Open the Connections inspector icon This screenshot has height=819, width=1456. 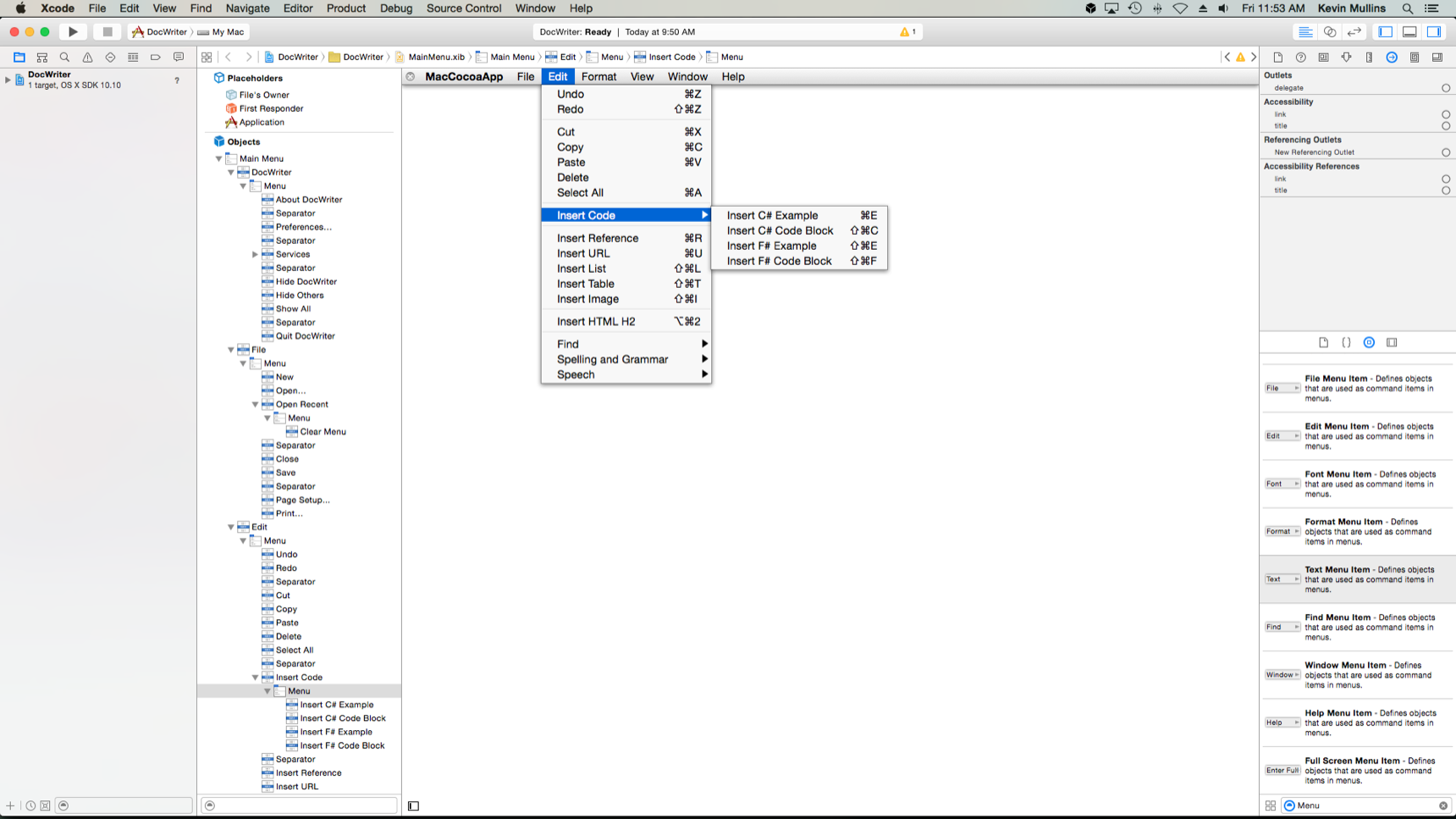pyautogui.click(x=1392, y=57)
